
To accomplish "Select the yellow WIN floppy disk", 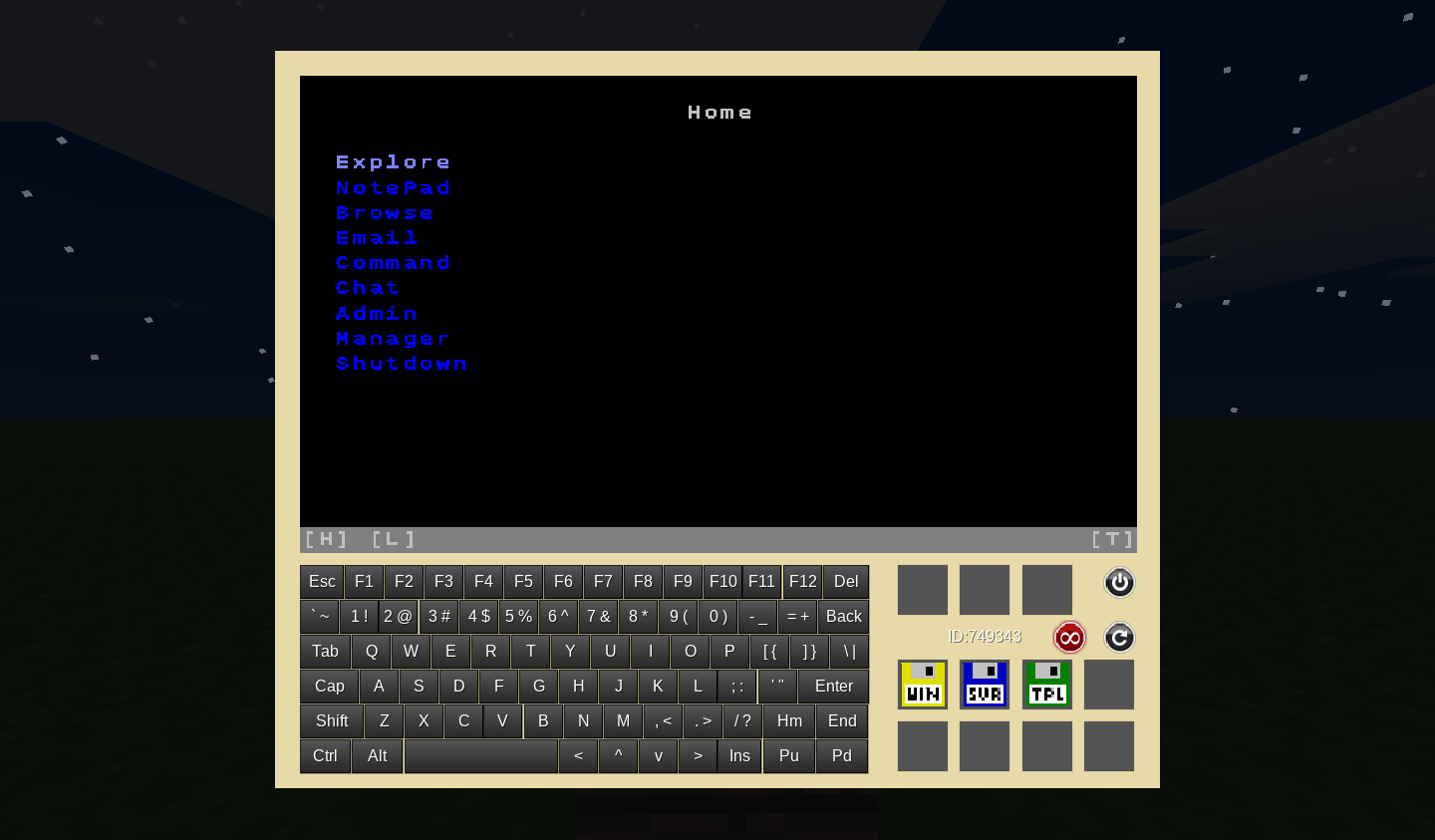I will (923, 685).
